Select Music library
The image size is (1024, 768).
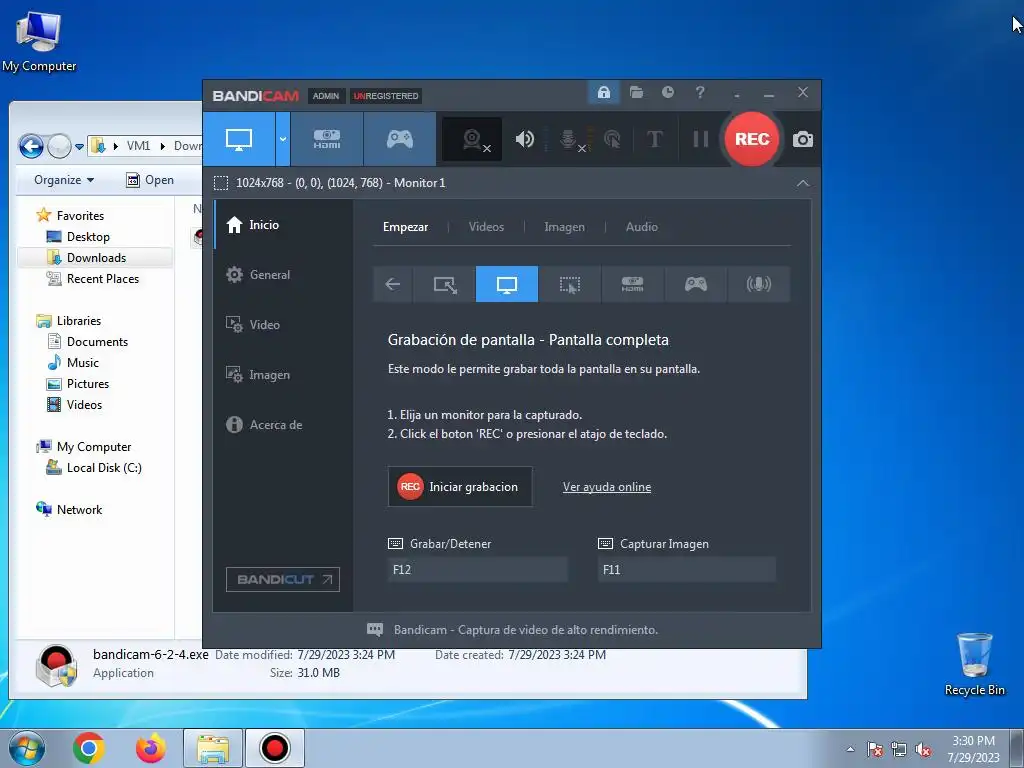[x=82, y=362]
